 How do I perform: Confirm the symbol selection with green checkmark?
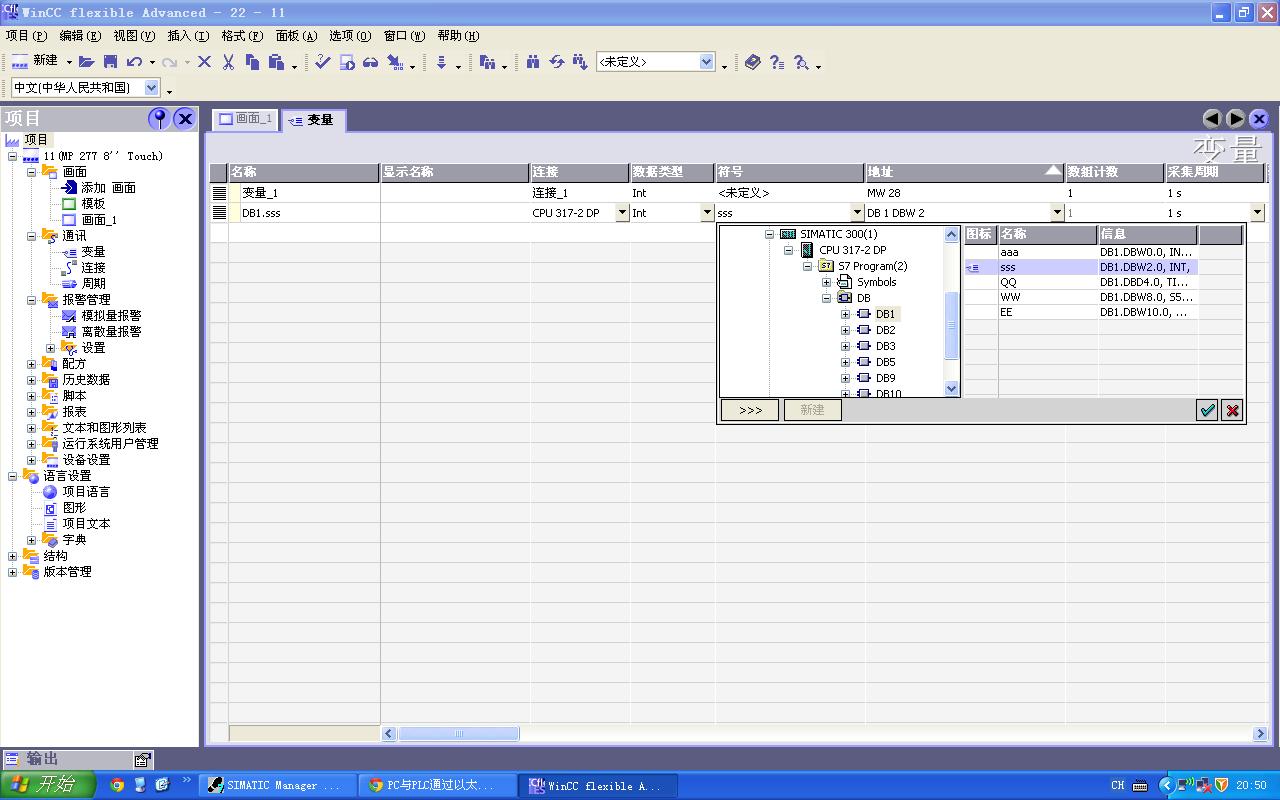(1207, 410)
